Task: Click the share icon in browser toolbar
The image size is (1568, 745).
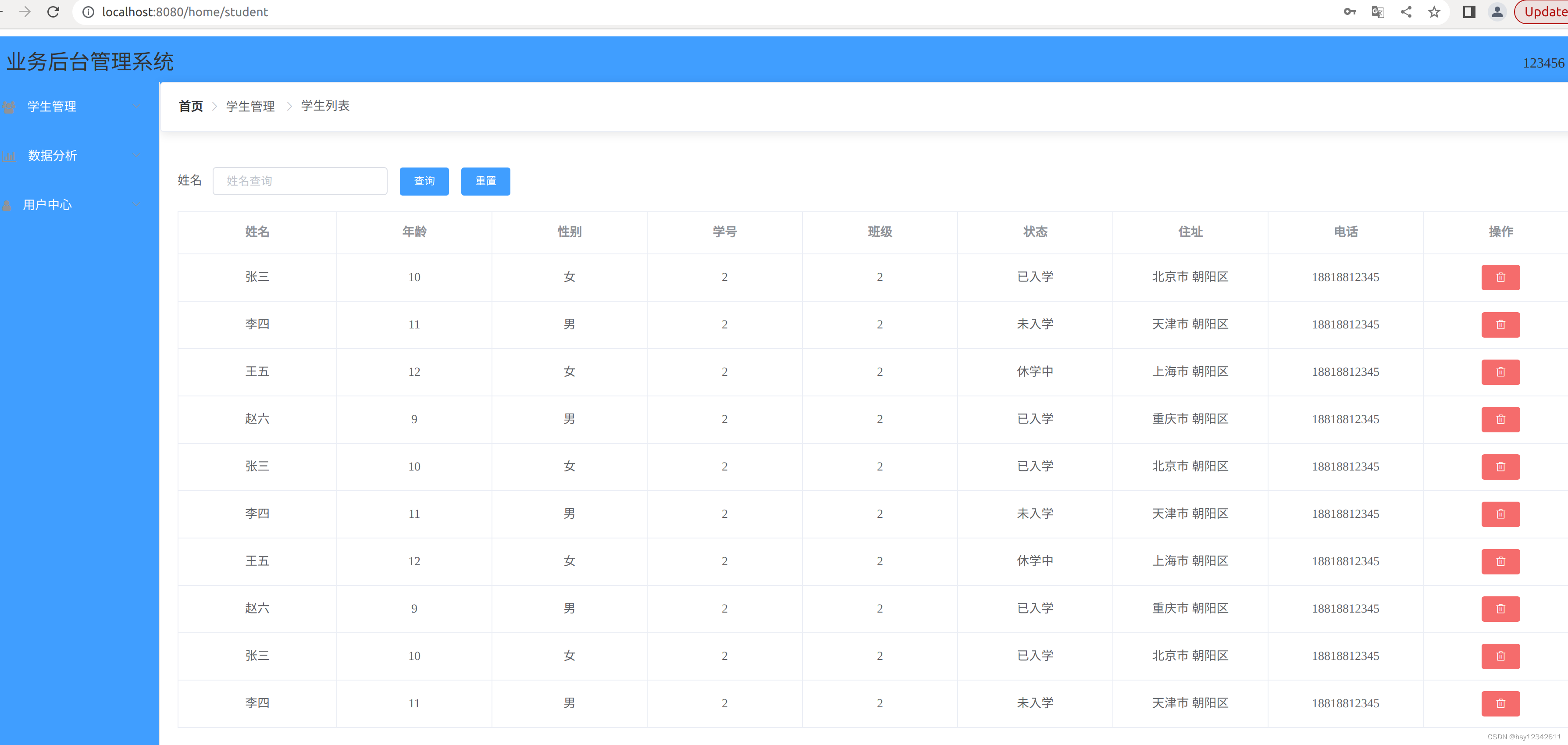Action: pyautogui.click(x=1407, y=11)
